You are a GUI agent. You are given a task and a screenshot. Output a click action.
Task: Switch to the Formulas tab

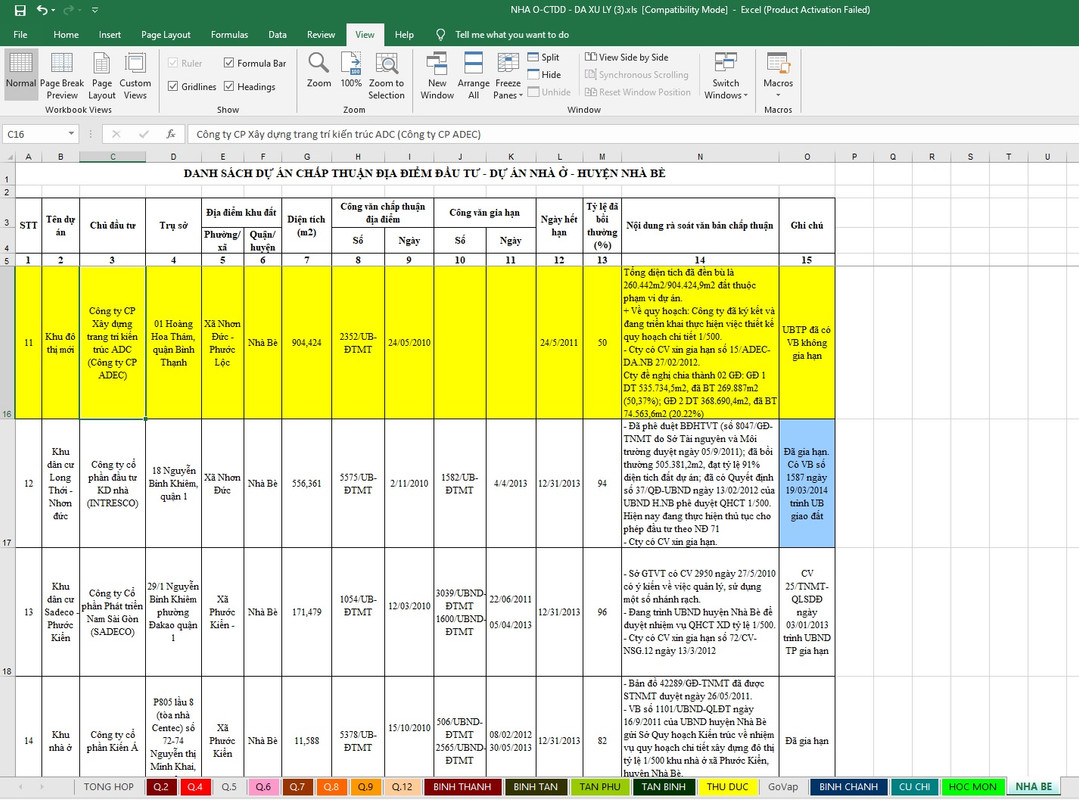coord(229,34)
